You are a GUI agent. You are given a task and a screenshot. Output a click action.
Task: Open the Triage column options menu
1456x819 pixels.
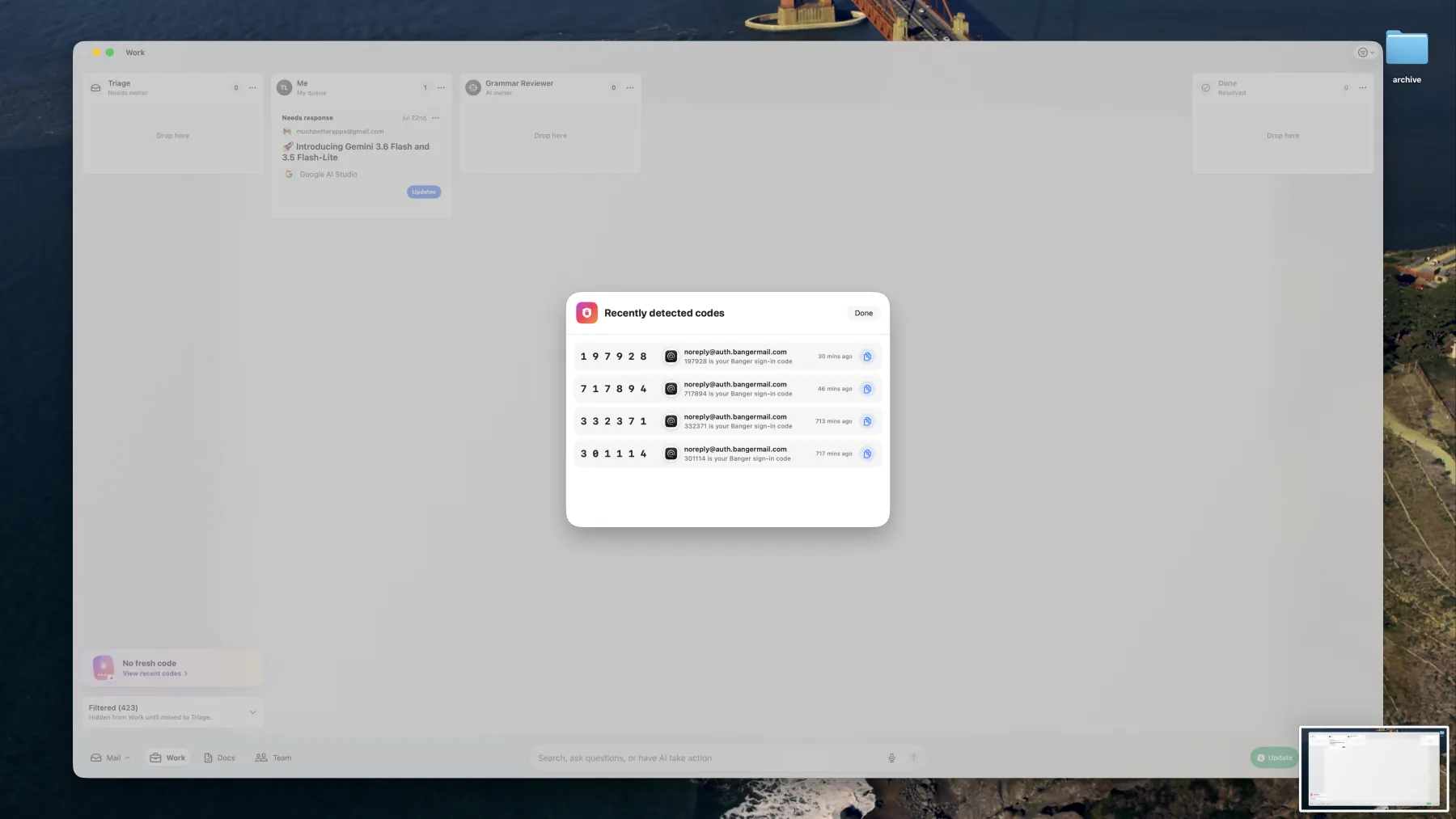[252, 87]
